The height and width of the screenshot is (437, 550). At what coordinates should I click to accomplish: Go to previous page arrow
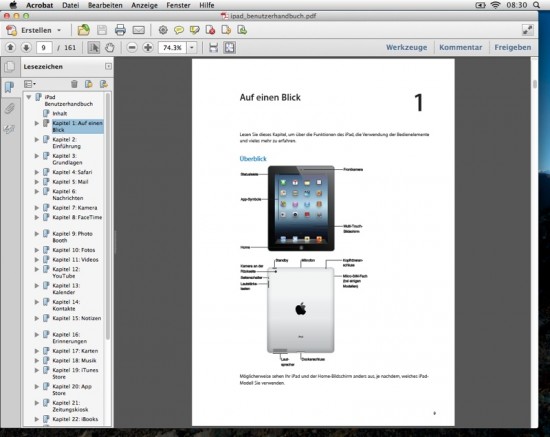[10, 47]
